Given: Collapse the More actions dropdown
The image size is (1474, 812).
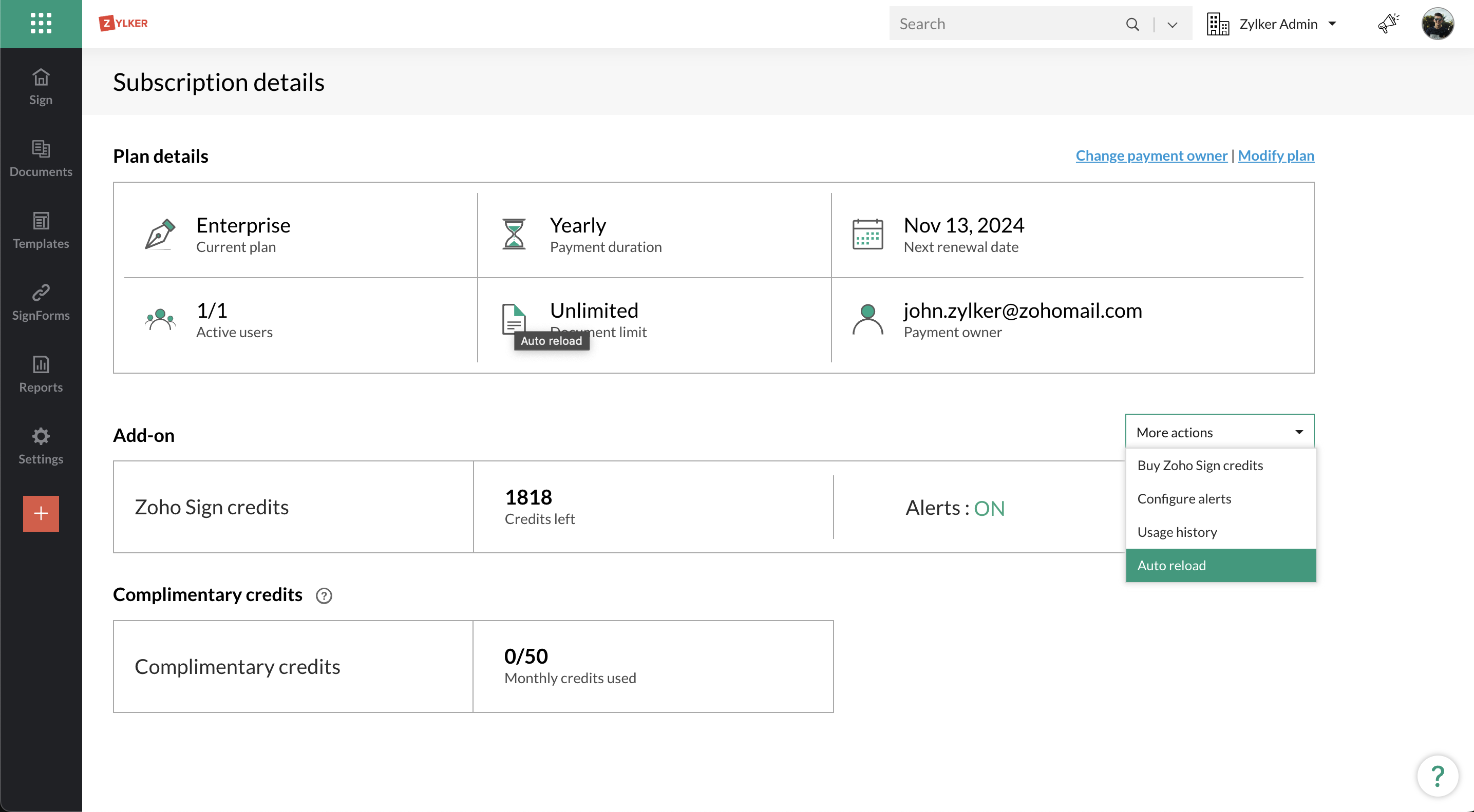Looking at the screenshot, I should (x=1219, y=432).
